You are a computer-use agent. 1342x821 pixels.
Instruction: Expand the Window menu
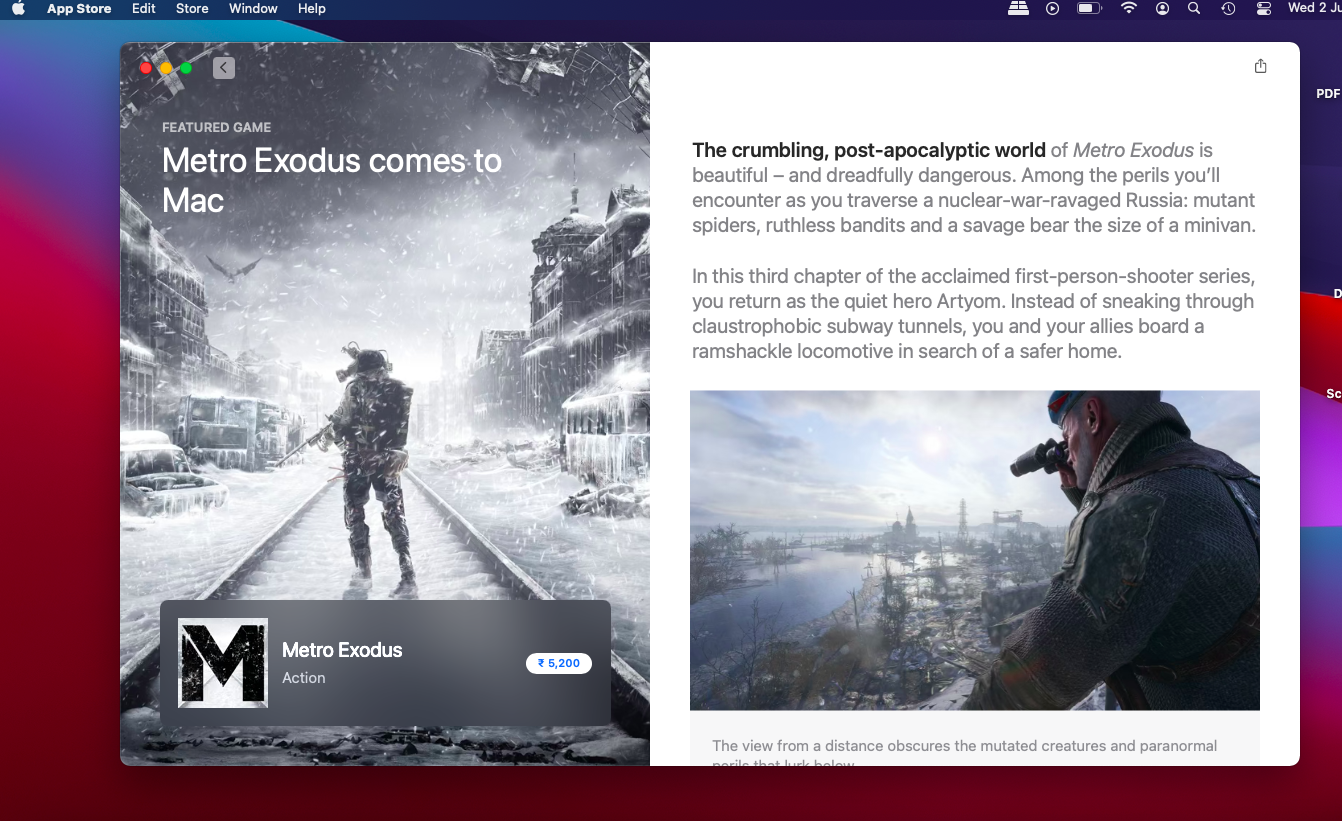(253, 8)
